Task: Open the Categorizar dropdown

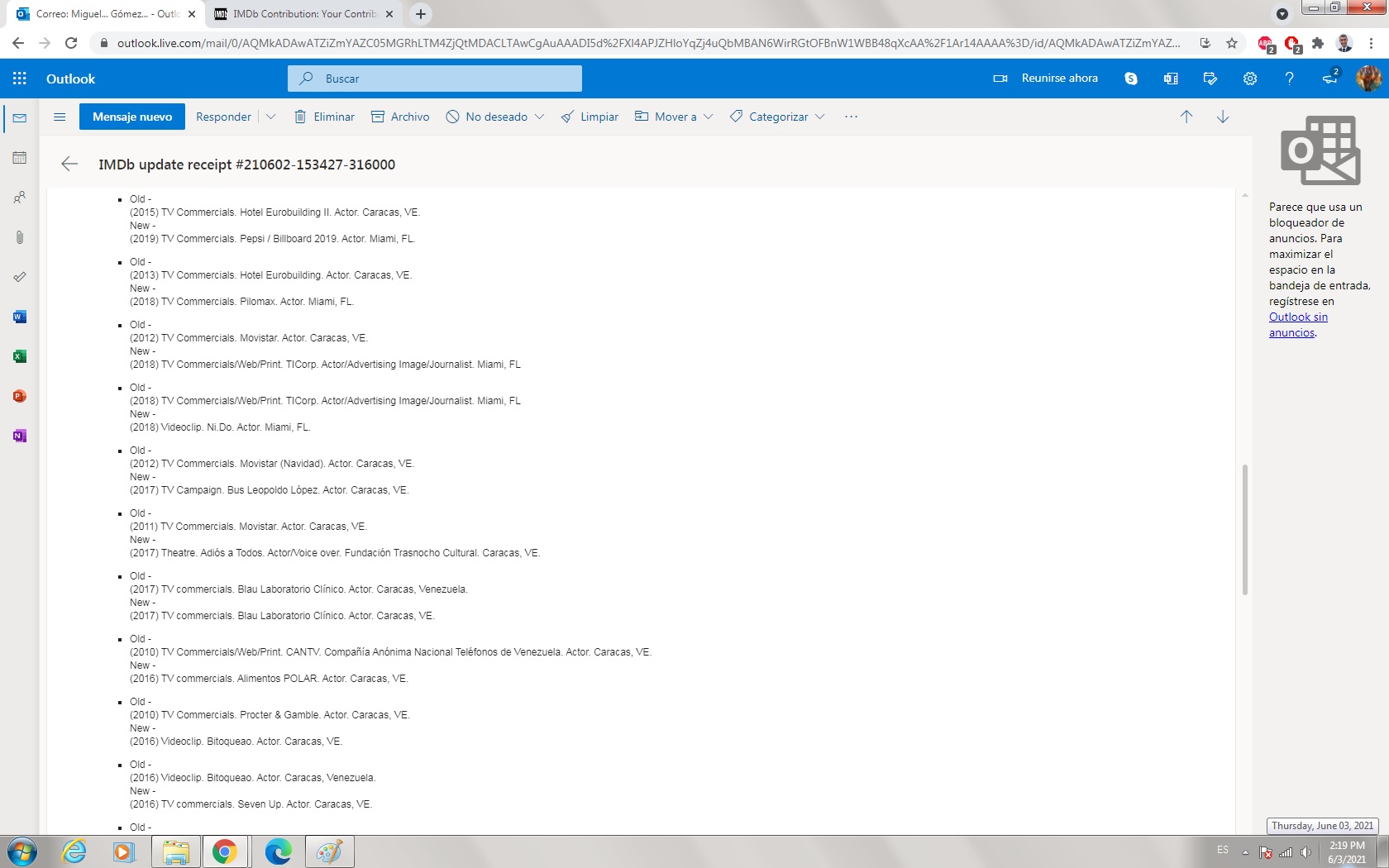Action: pos(819,117)
